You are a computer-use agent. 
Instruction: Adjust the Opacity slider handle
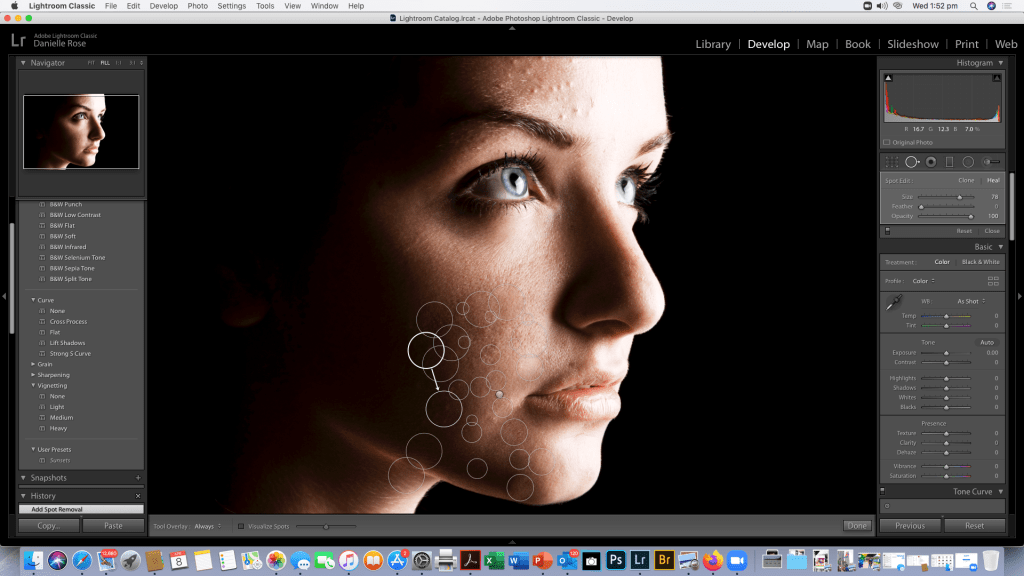[970, 216]
